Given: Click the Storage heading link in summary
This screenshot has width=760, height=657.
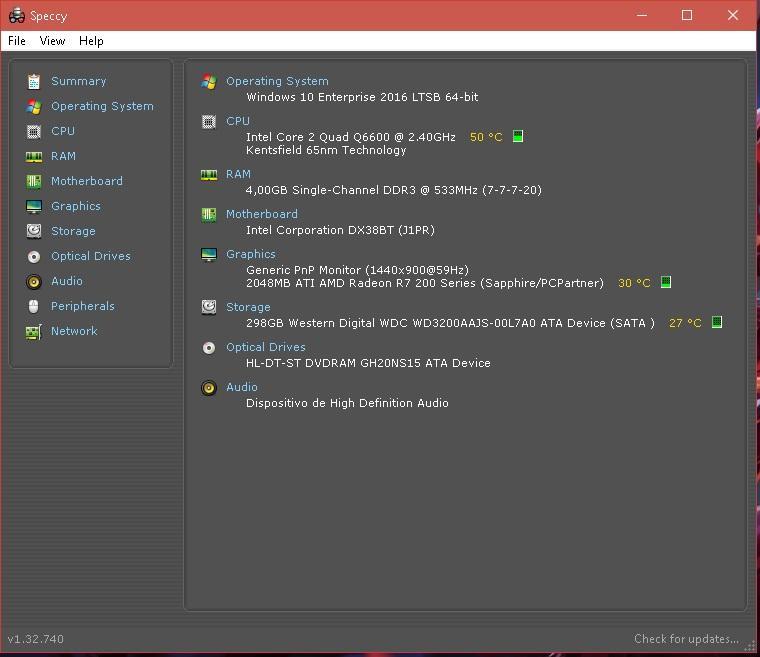Looking at the screenshot, I should pos(249,307).
